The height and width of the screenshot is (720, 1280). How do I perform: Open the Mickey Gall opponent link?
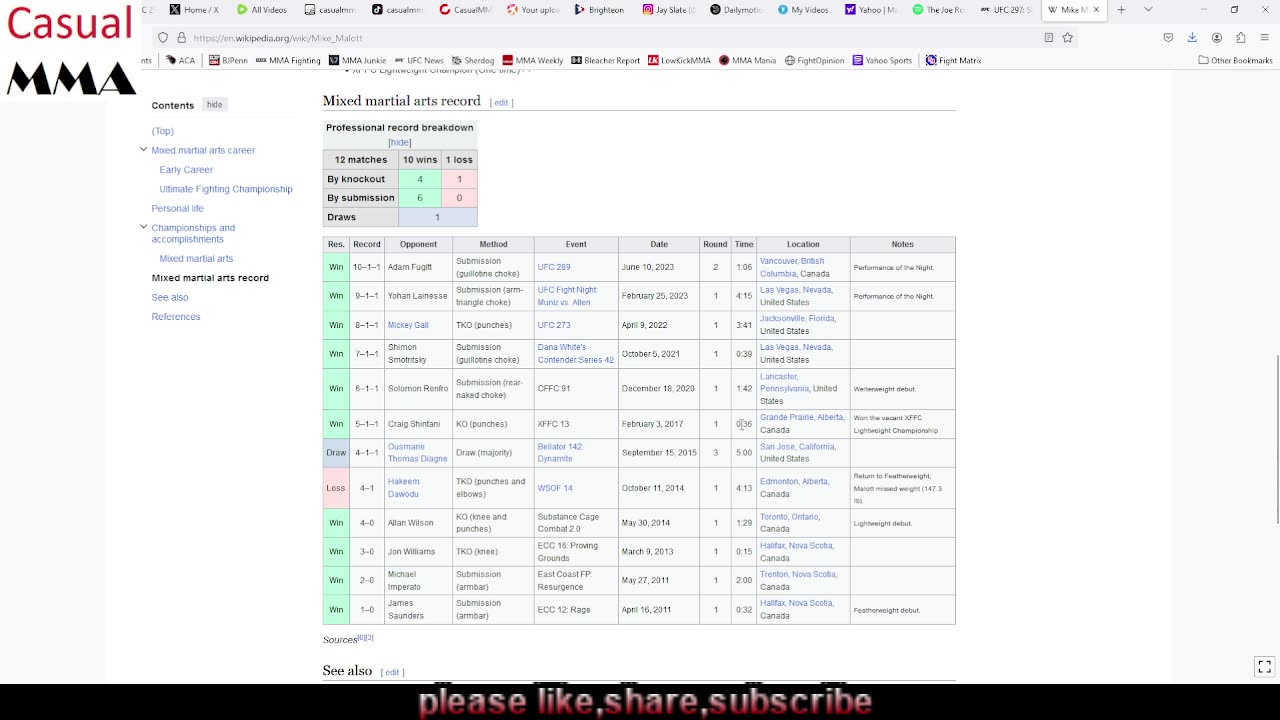408,325
